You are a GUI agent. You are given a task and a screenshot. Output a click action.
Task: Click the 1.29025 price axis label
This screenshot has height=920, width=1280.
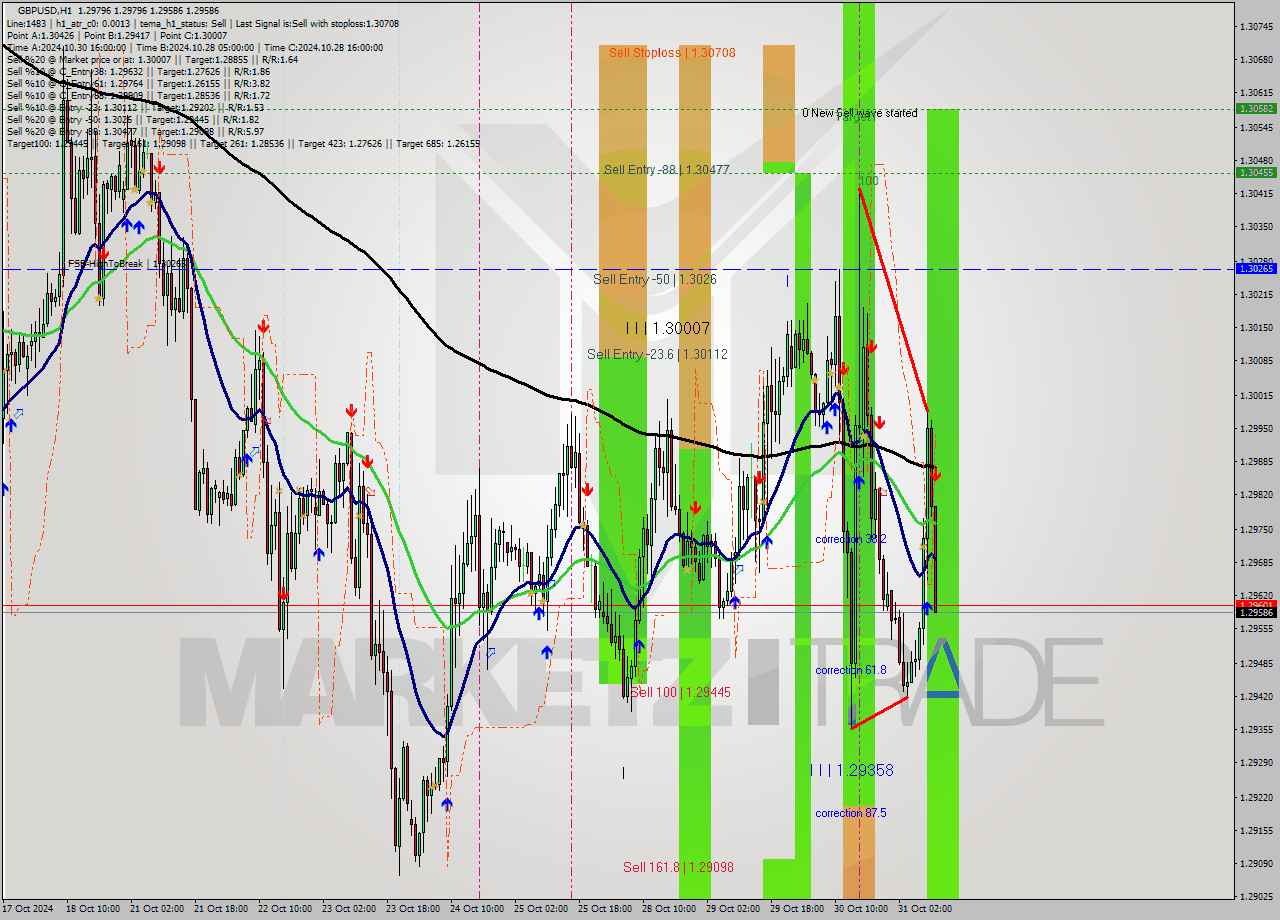(1256, 896)
